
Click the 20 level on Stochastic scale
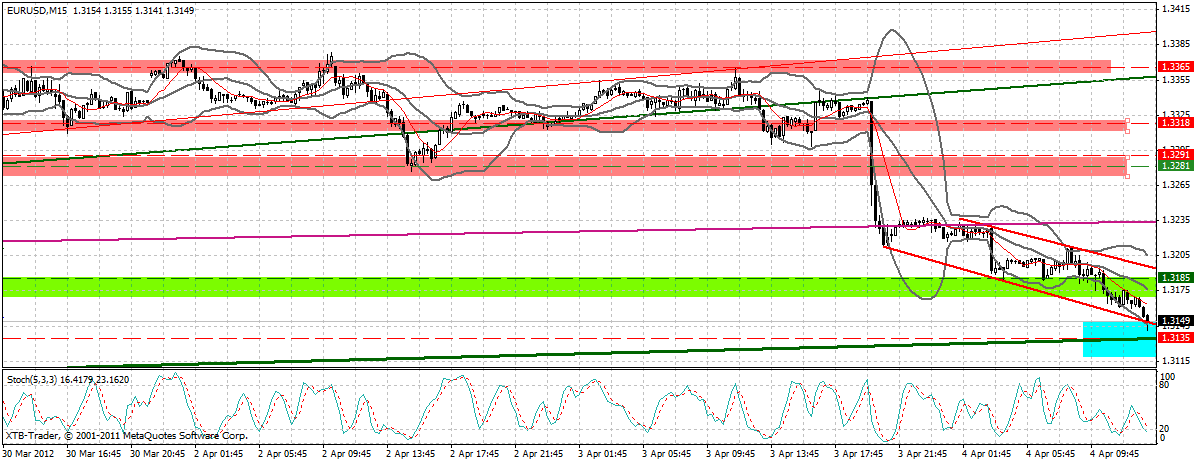pyautogui.click(x=1164, y=428)
